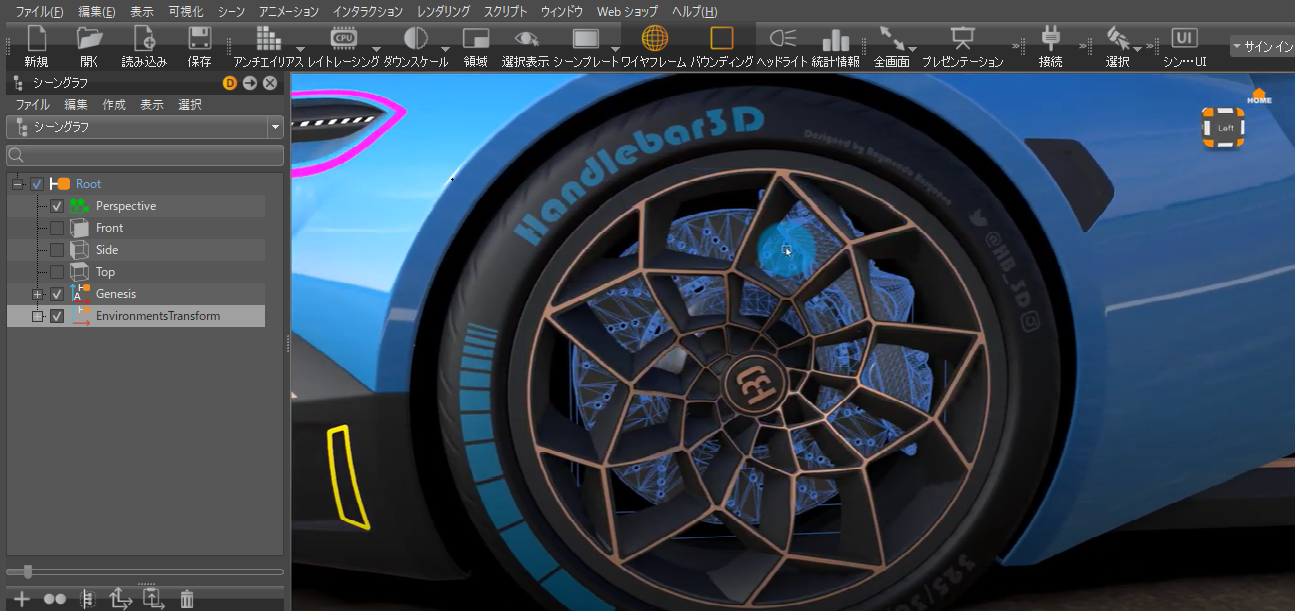Toggle the EnvironmentsTransform checkbox
This screenshot has width=1295, height=611.
point(57,316)
